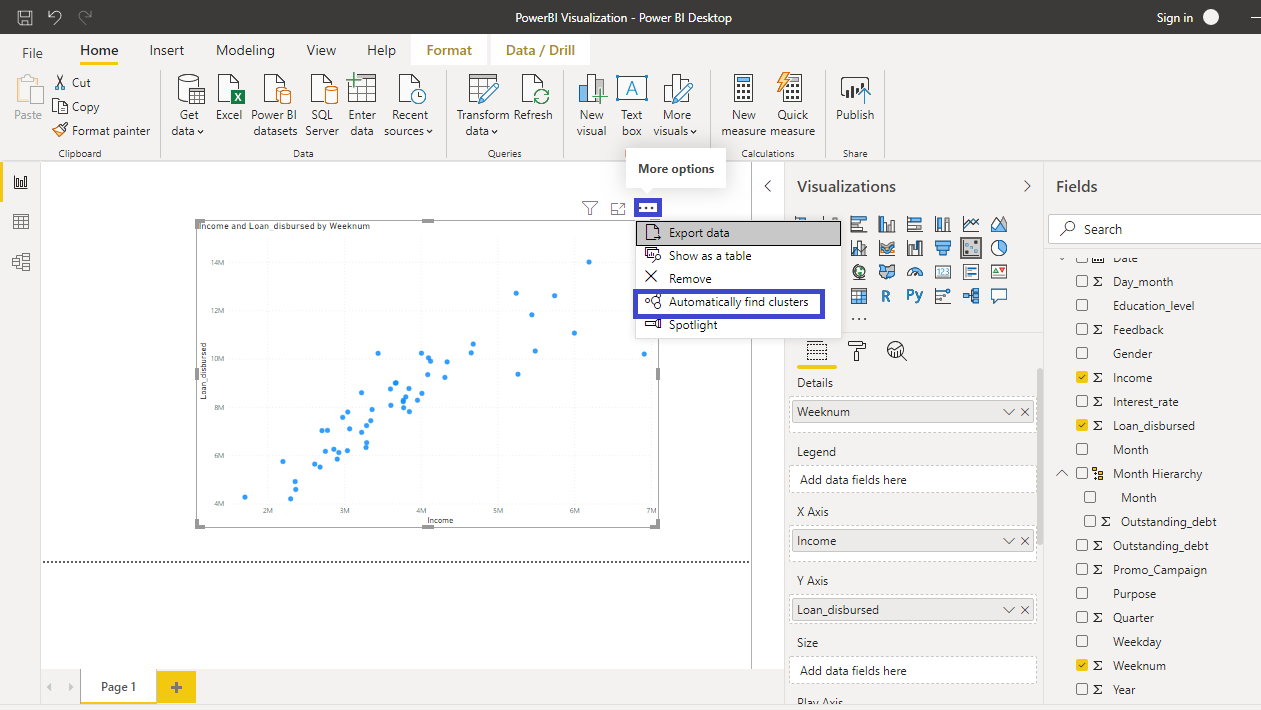Add a Text box

click(x=631, y=105)
